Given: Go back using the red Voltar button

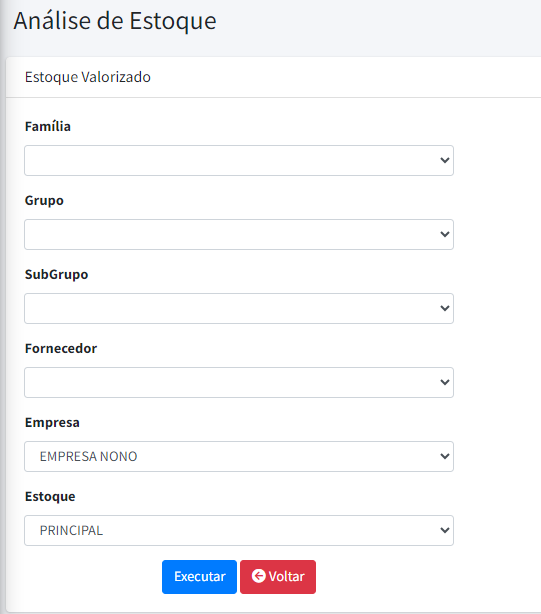Looking at the screenshot, I should [278, 577].
